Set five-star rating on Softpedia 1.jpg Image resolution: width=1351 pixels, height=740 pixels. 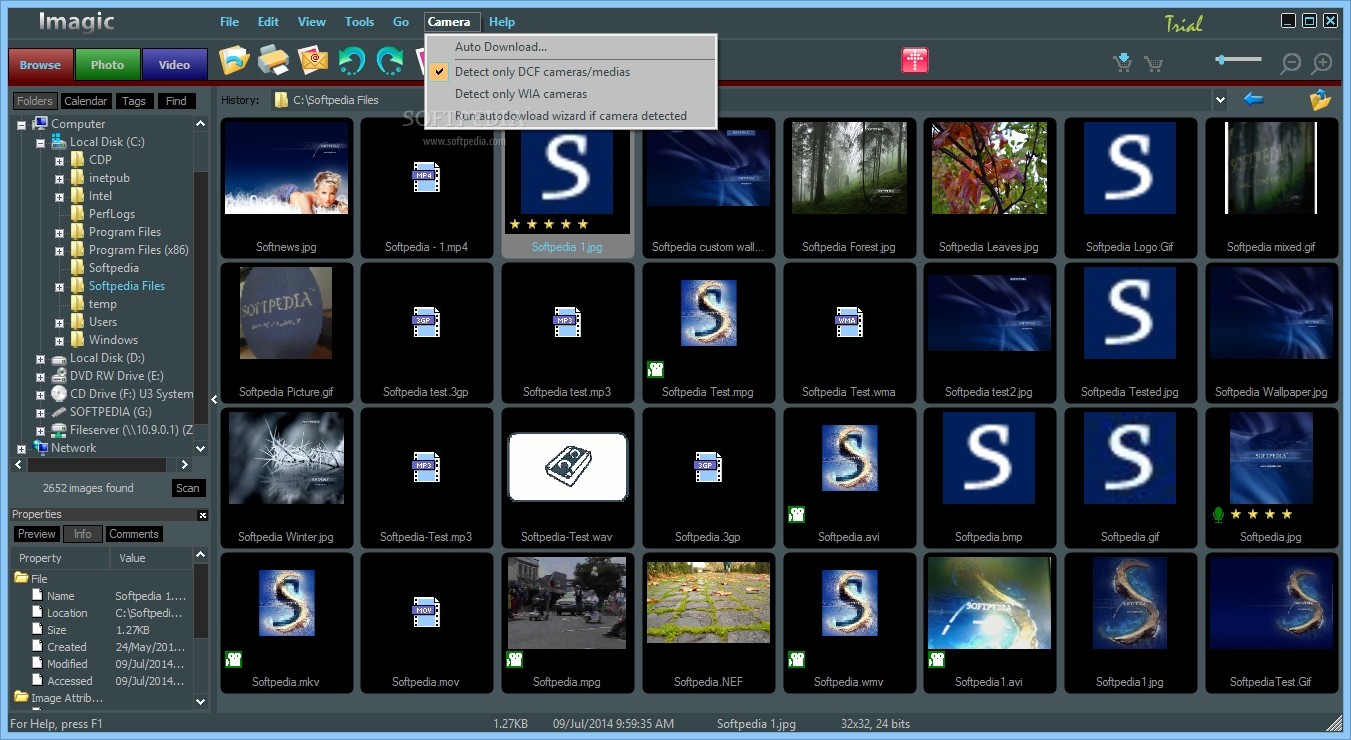pos(583,224)
